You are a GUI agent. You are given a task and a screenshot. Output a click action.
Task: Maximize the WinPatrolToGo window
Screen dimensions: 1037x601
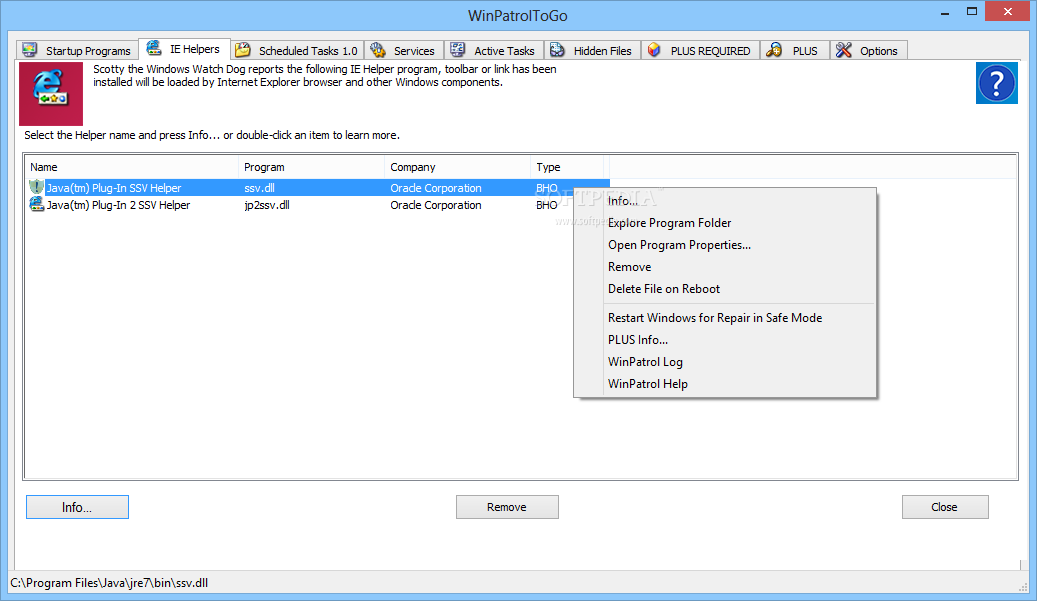pyautogui.click(x=972, y=11)
